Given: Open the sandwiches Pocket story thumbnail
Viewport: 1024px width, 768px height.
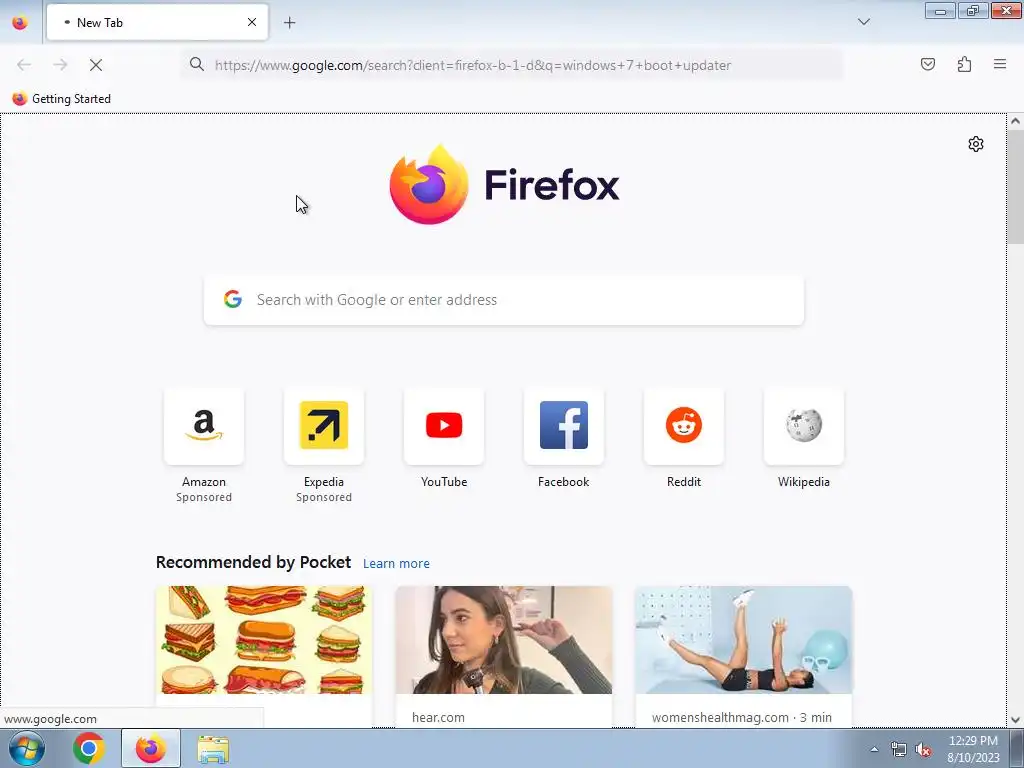Looking at the screenshot, I should pyautogui.click(x=264, y=640).
